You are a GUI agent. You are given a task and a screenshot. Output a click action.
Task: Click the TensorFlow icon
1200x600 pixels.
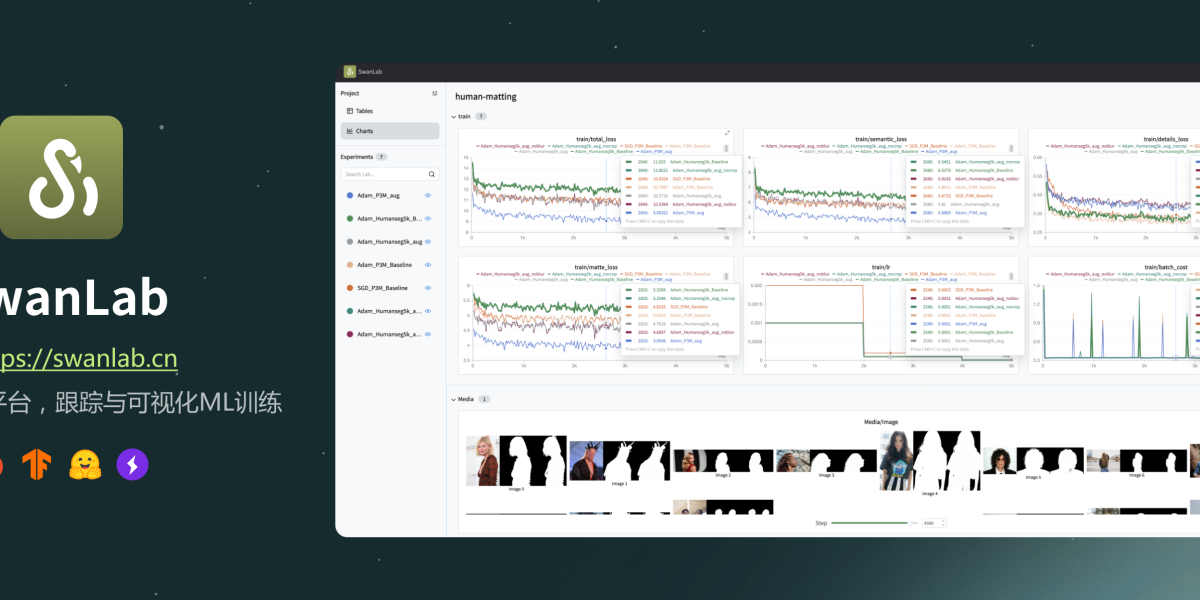(37, 465)
